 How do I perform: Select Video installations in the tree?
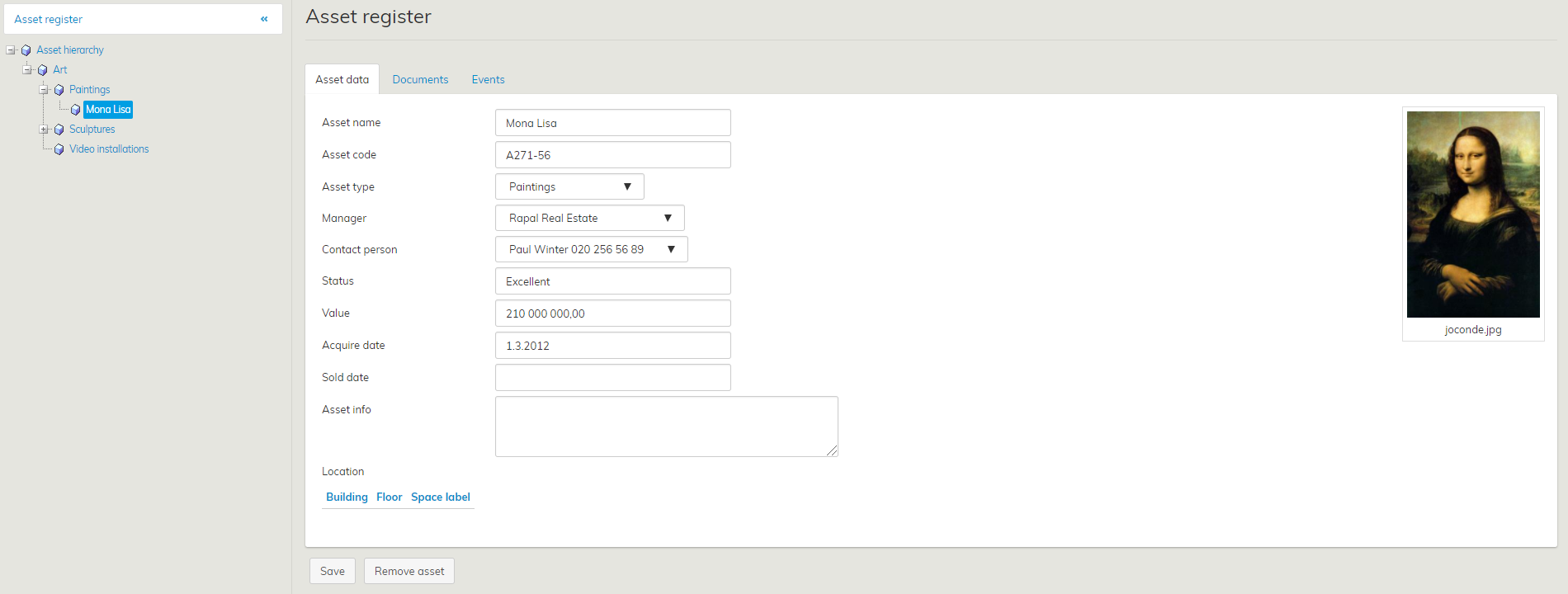(x=109, y=149)
